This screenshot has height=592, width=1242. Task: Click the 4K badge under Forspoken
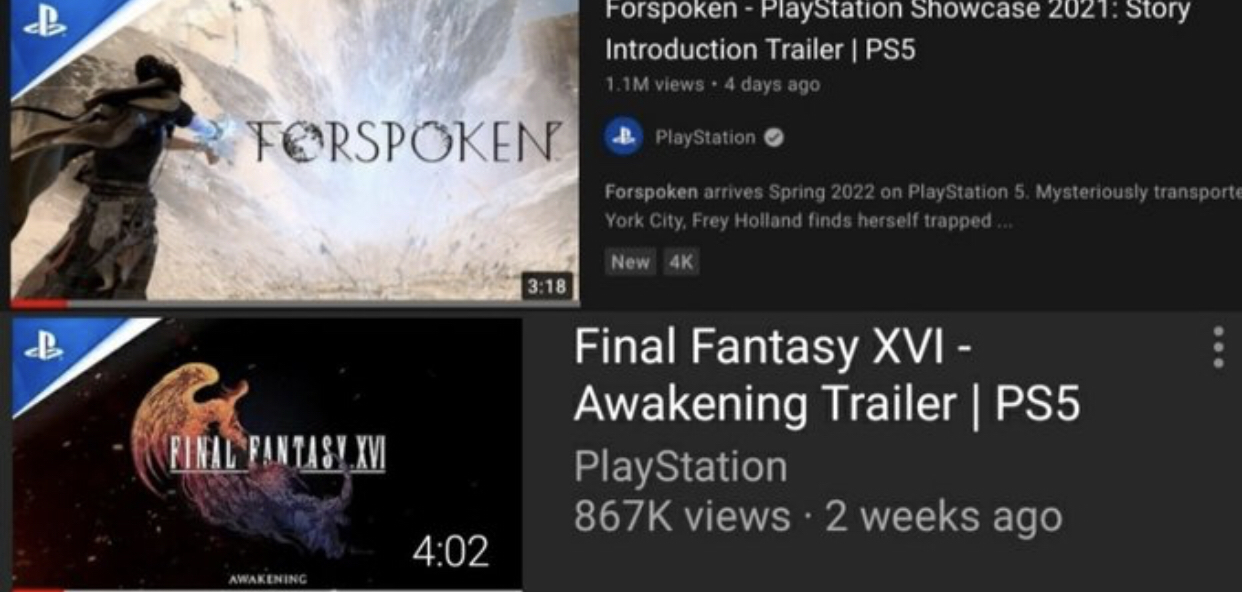[679, 262]
